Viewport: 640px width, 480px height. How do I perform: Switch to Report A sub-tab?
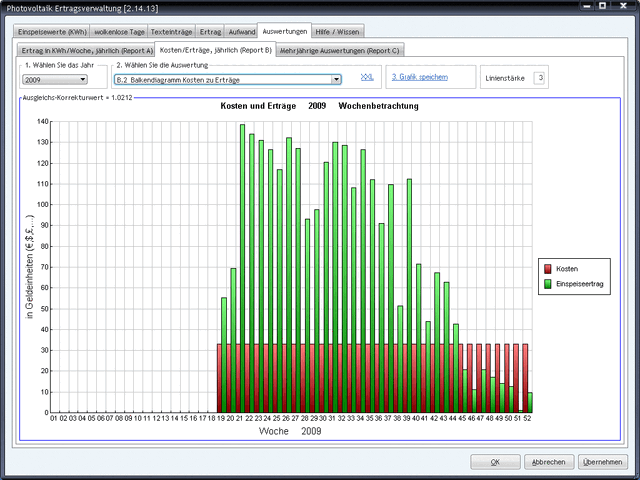pos(87,51)
